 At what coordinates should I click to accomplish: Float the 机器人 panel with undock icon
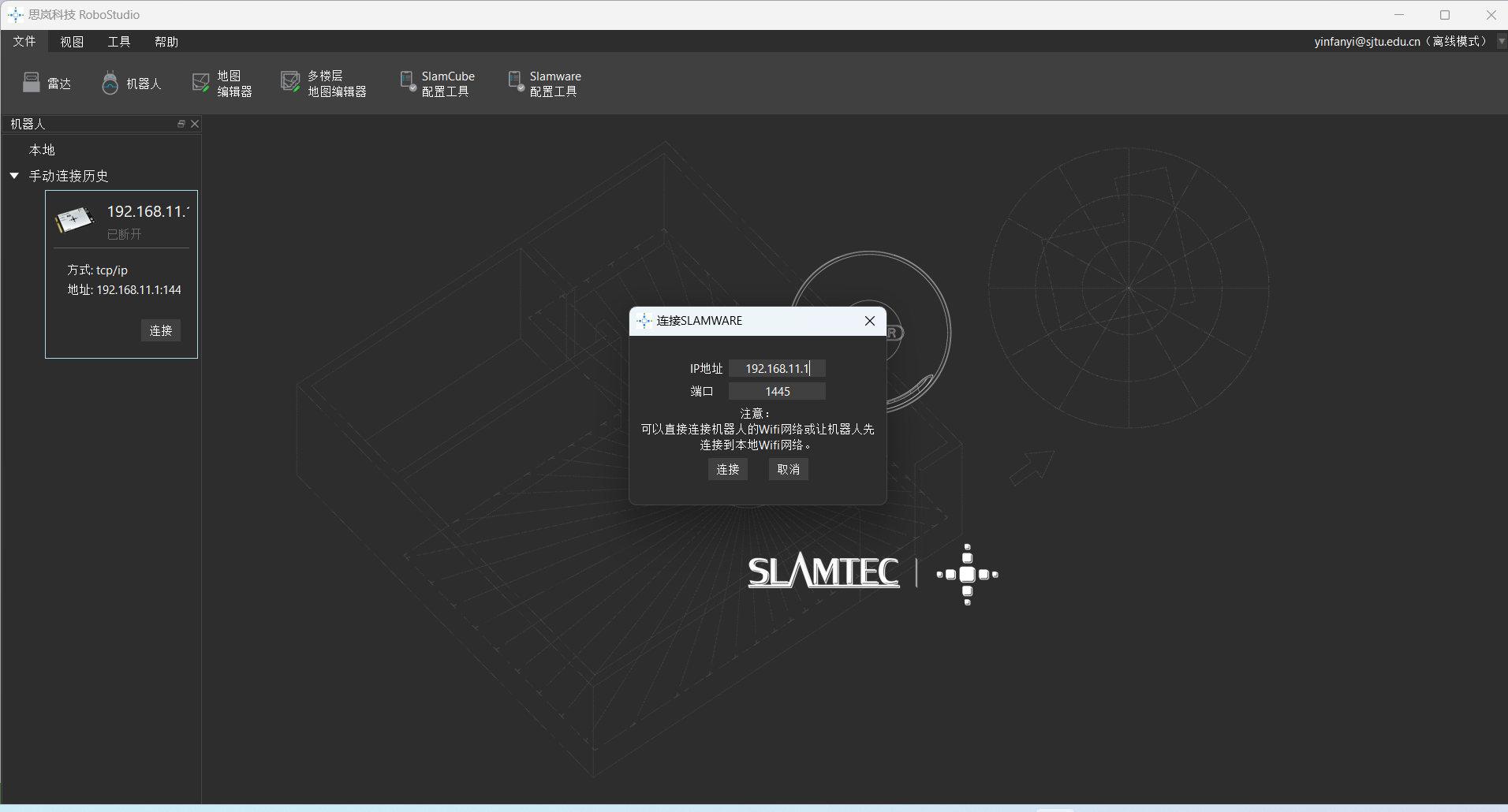(181, 124)
